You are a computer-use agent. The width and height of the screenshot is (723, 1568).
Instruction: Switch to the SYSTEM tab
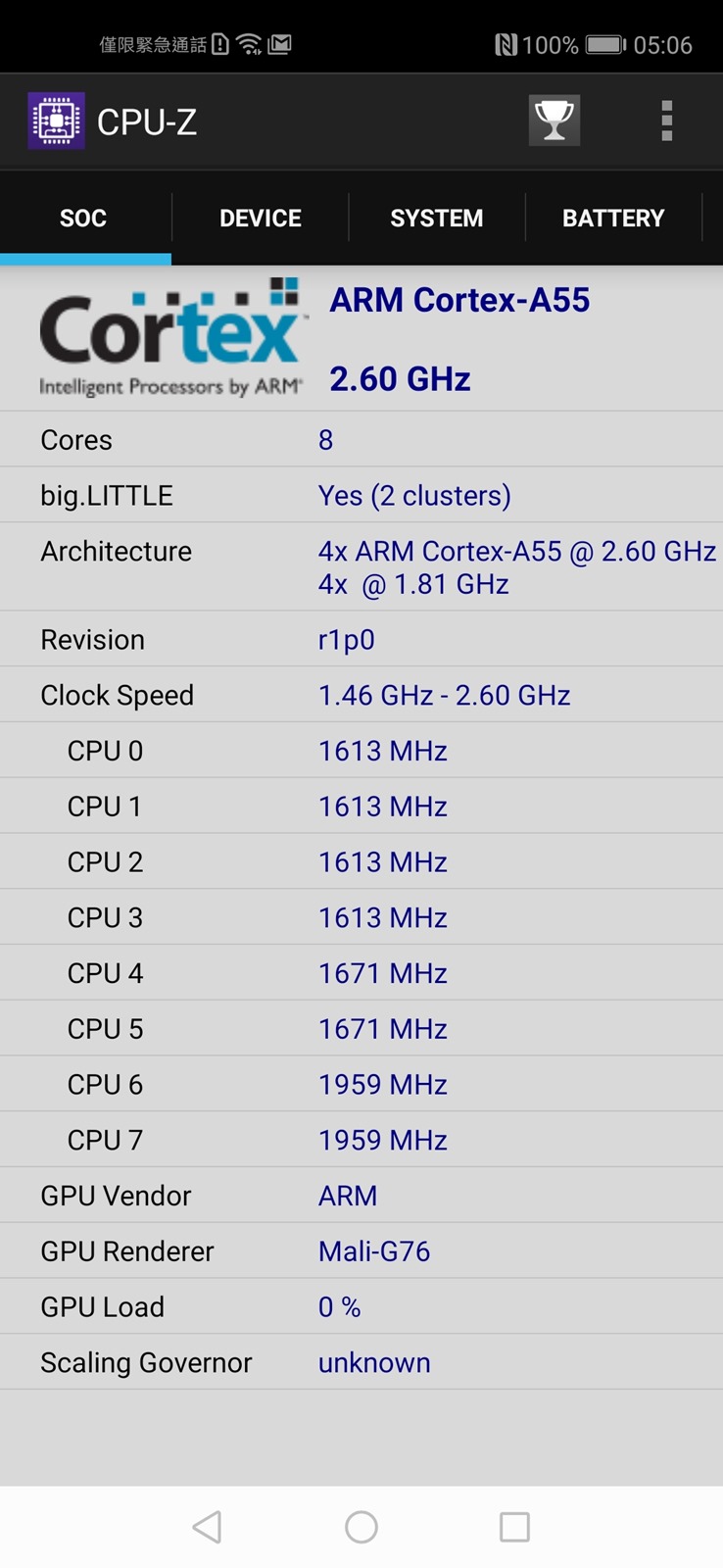[436, 219]
